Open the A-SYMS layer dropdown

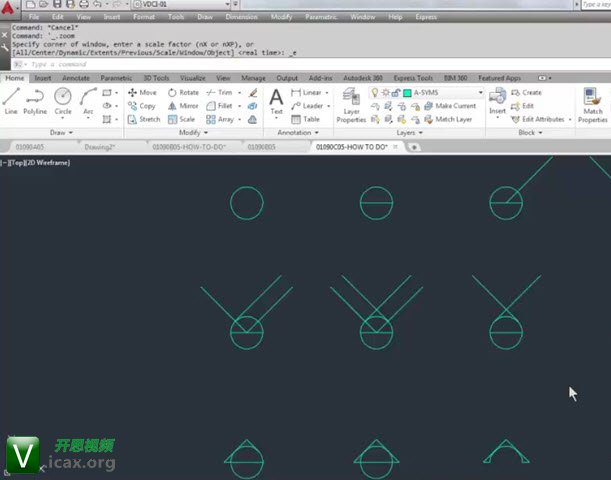click(480, 92)
